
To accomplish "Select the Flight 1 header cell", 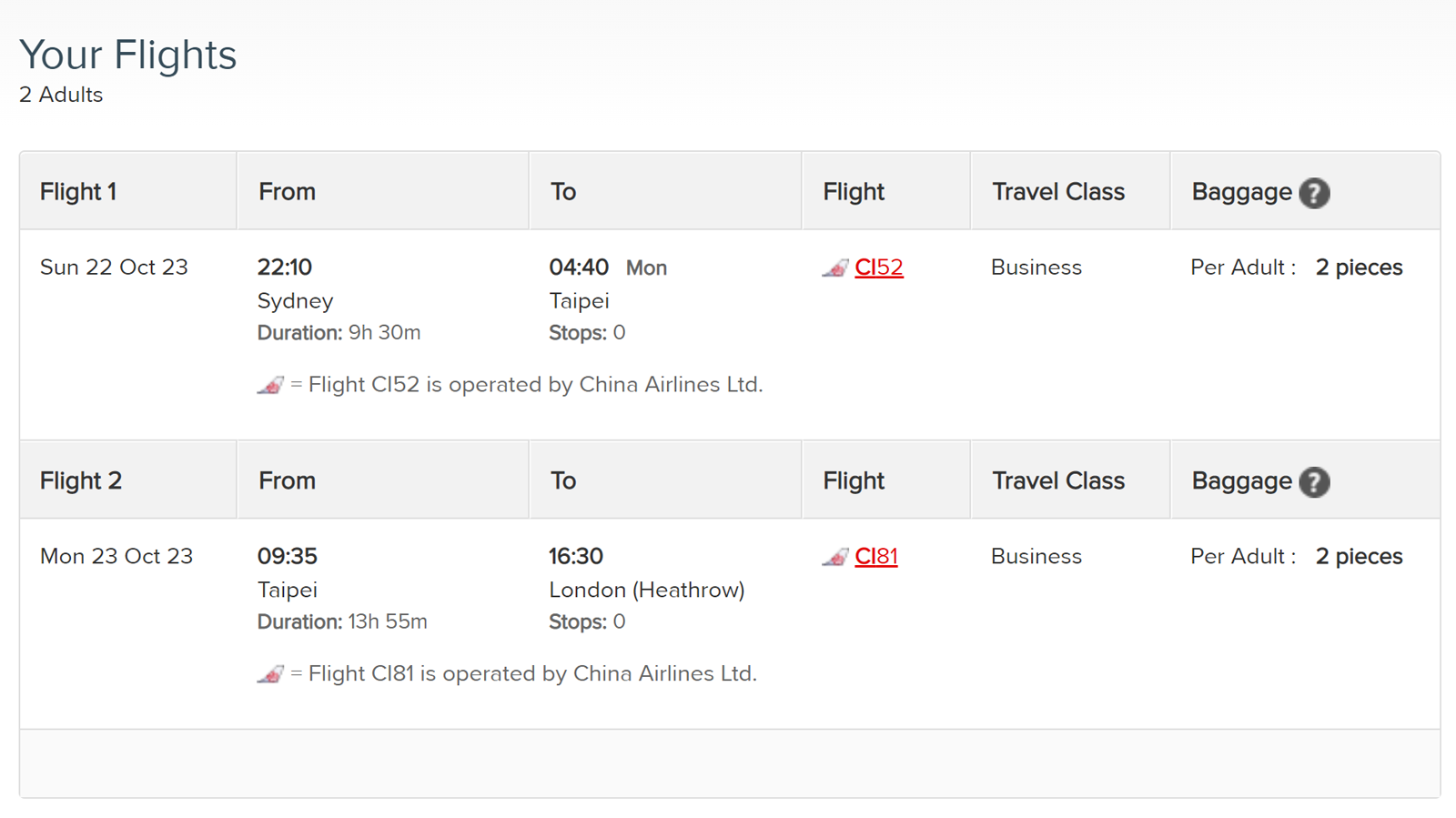I will (128, 191).
